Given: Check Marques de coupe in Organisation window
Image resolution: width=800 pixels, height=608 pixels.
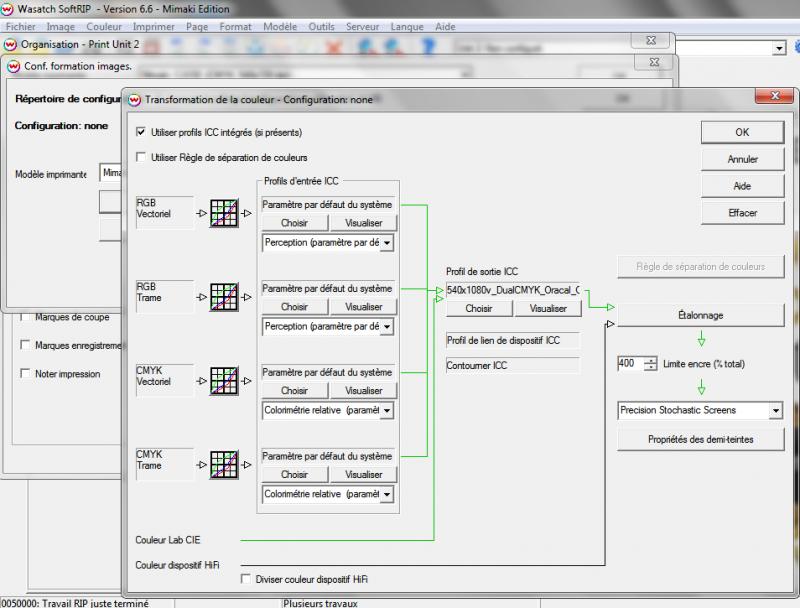Looking at the screenshot, I should pos(24,317).
